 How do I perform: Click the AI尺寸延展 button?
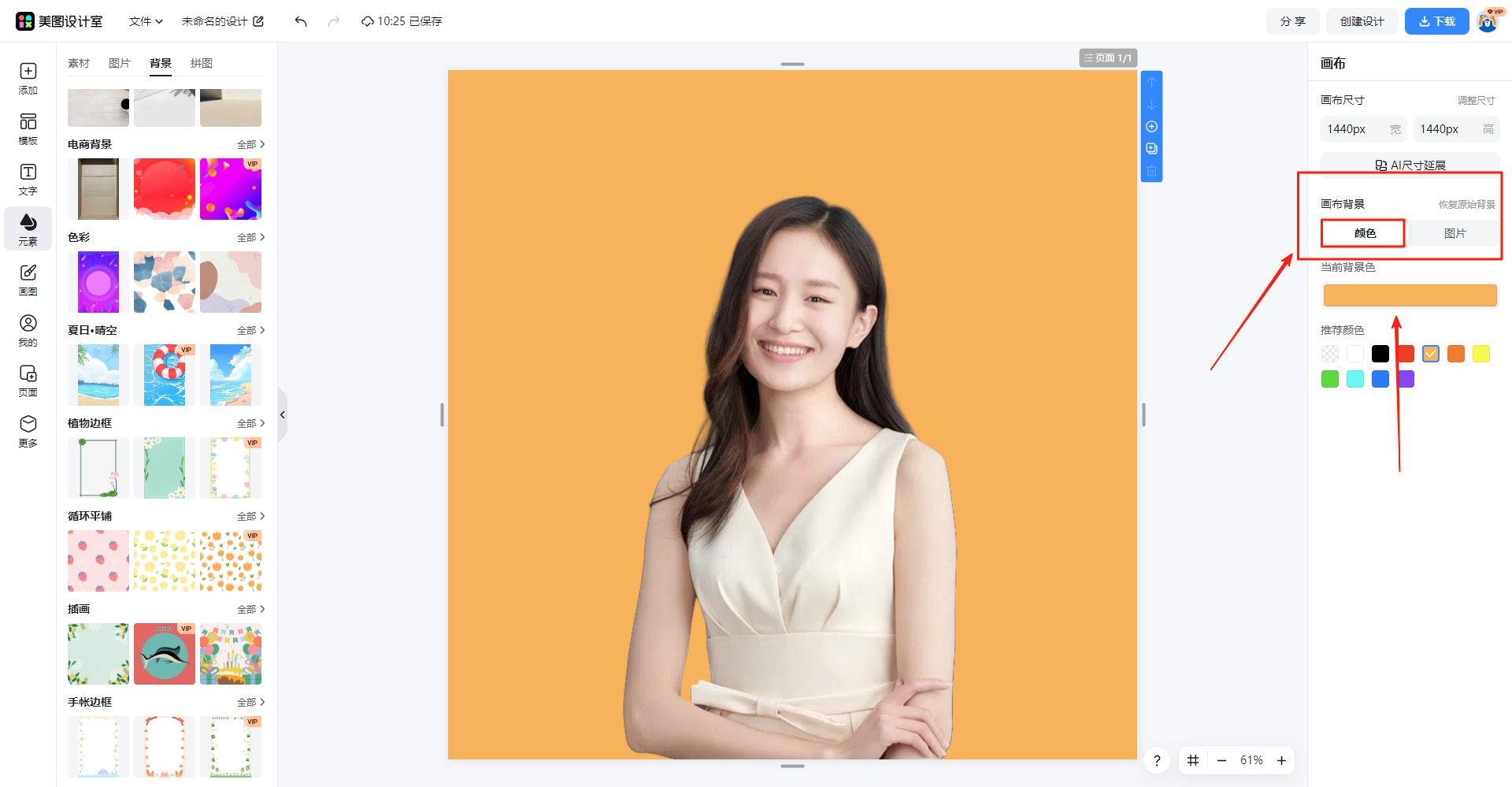tap(1410, 165)
